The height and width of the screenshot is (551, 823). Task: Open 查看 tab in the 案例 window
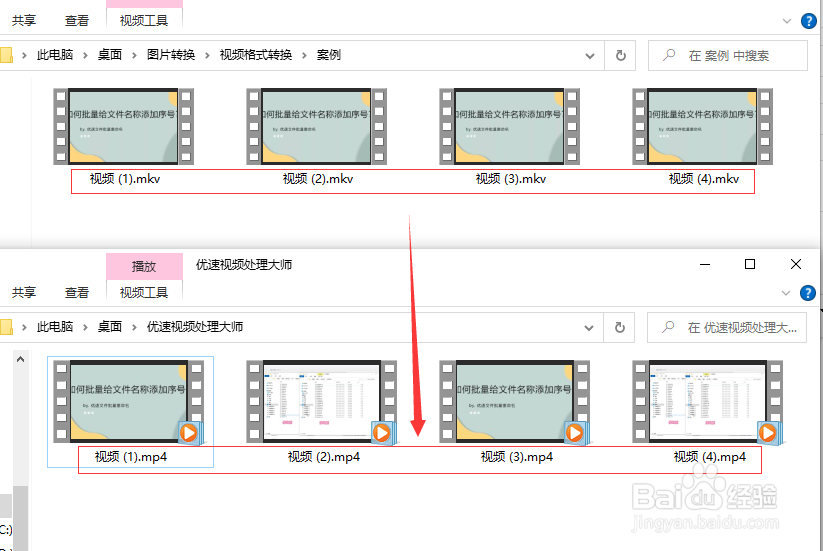[x=77, y=20]
